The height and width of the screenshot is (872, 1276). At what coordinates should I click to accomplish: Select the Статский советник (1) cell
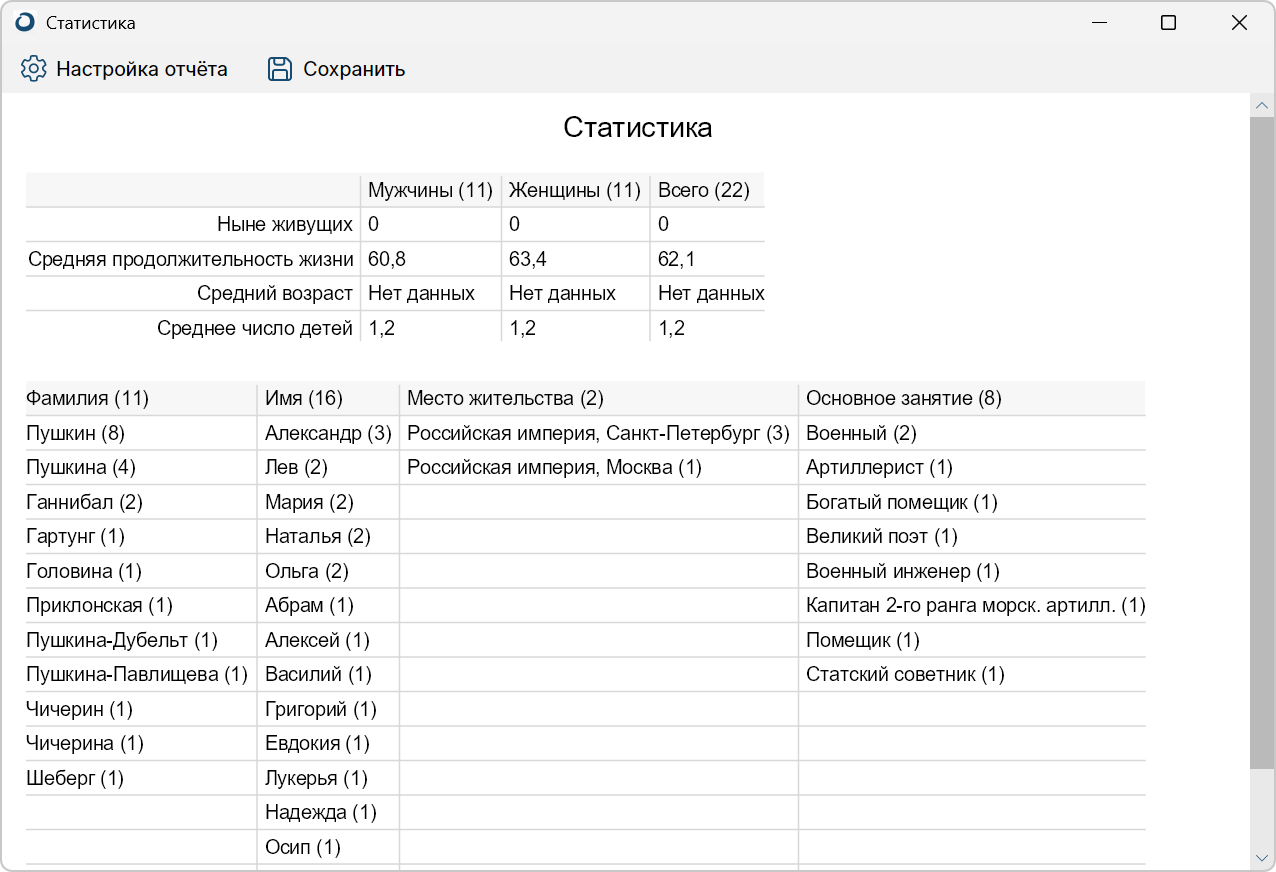(x=972, y=674)
